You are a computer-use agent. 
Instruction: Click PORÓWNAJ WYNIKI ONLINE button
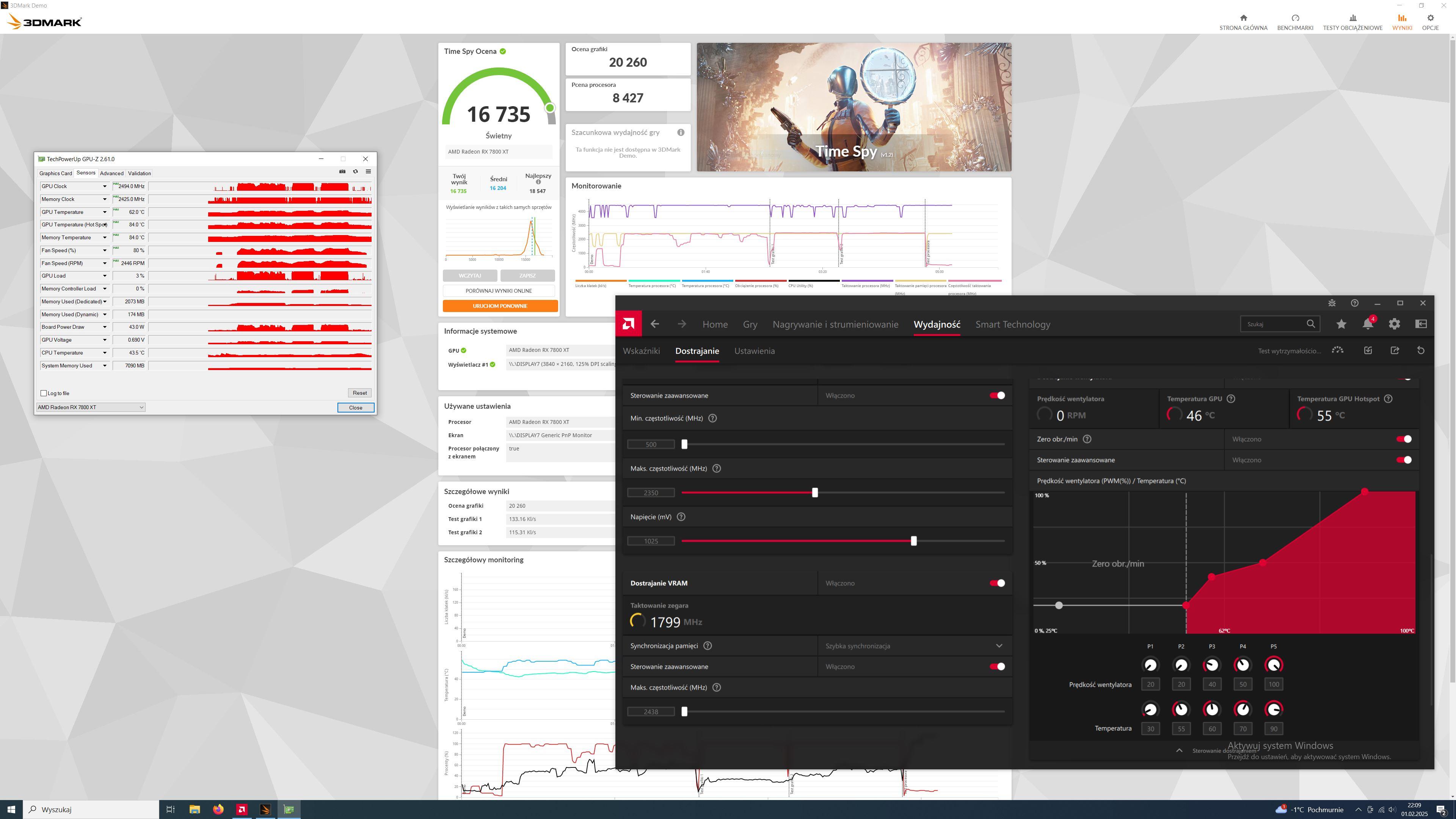coord(499,290)
